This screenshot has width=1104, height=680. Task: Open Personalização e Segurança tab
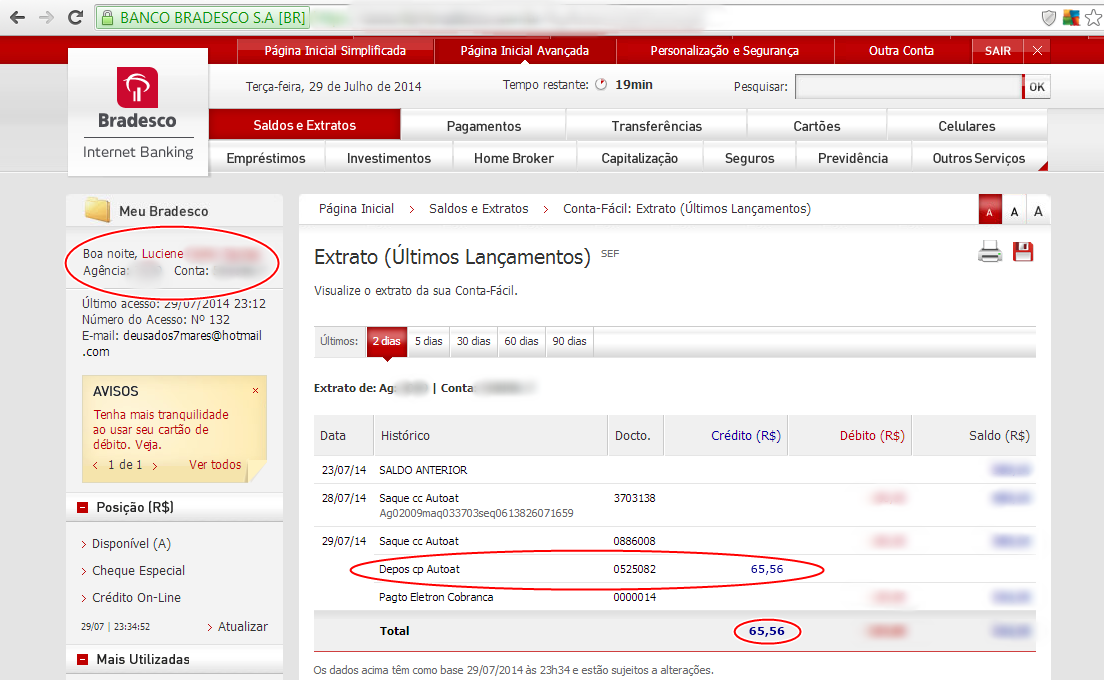[724, 51]
